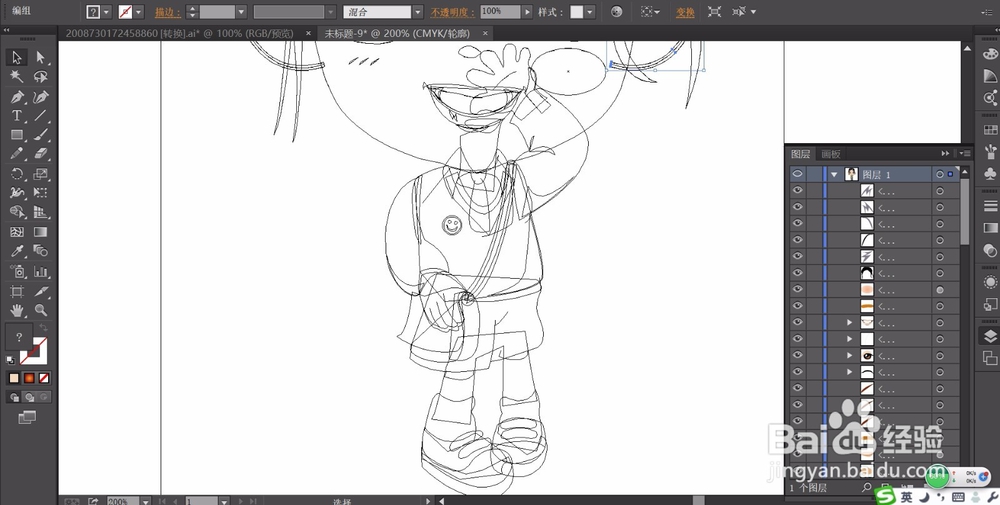1000x505 pixels.
Task: Select the Rectangle tool
Action: 17,135
